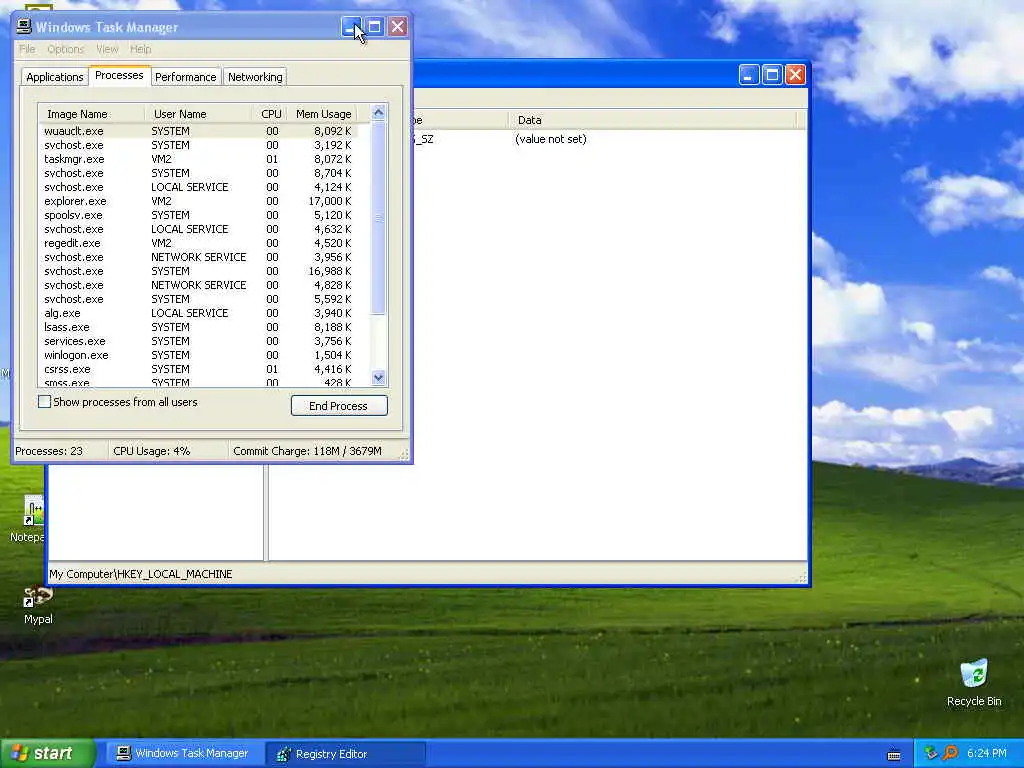Click the End Process button
Image resolution: width=1024 pixels, height=768 pixels.
pos(339,406)
